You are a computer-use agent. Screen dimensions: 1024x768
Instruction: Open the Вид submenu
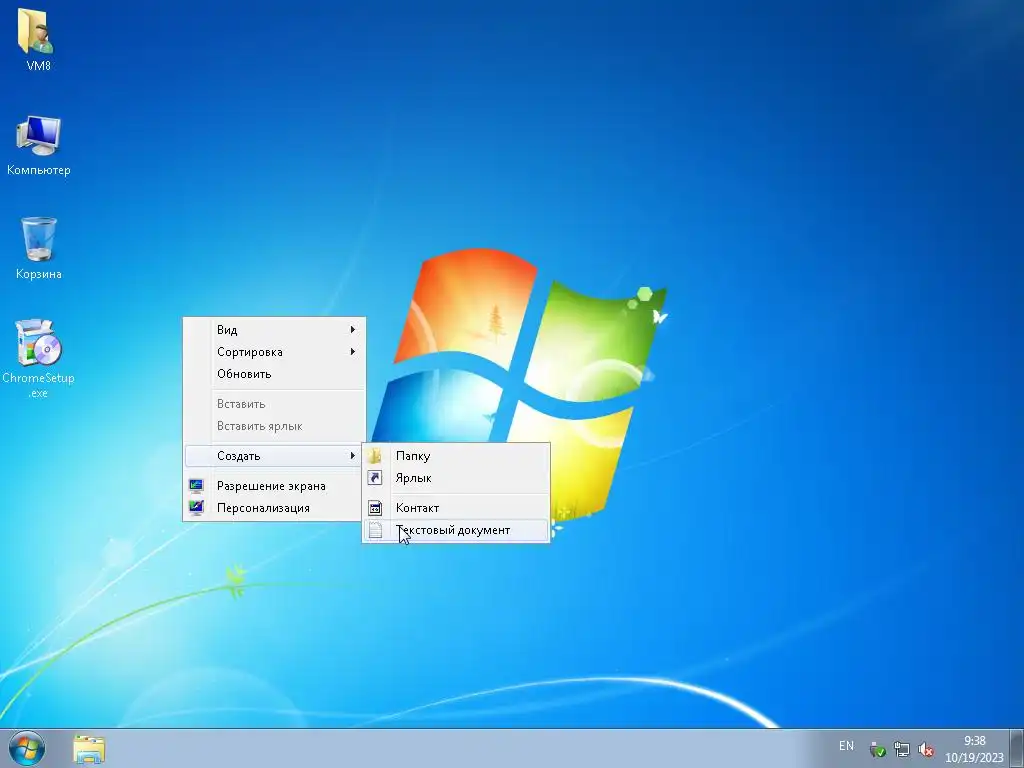coord(275,330)
